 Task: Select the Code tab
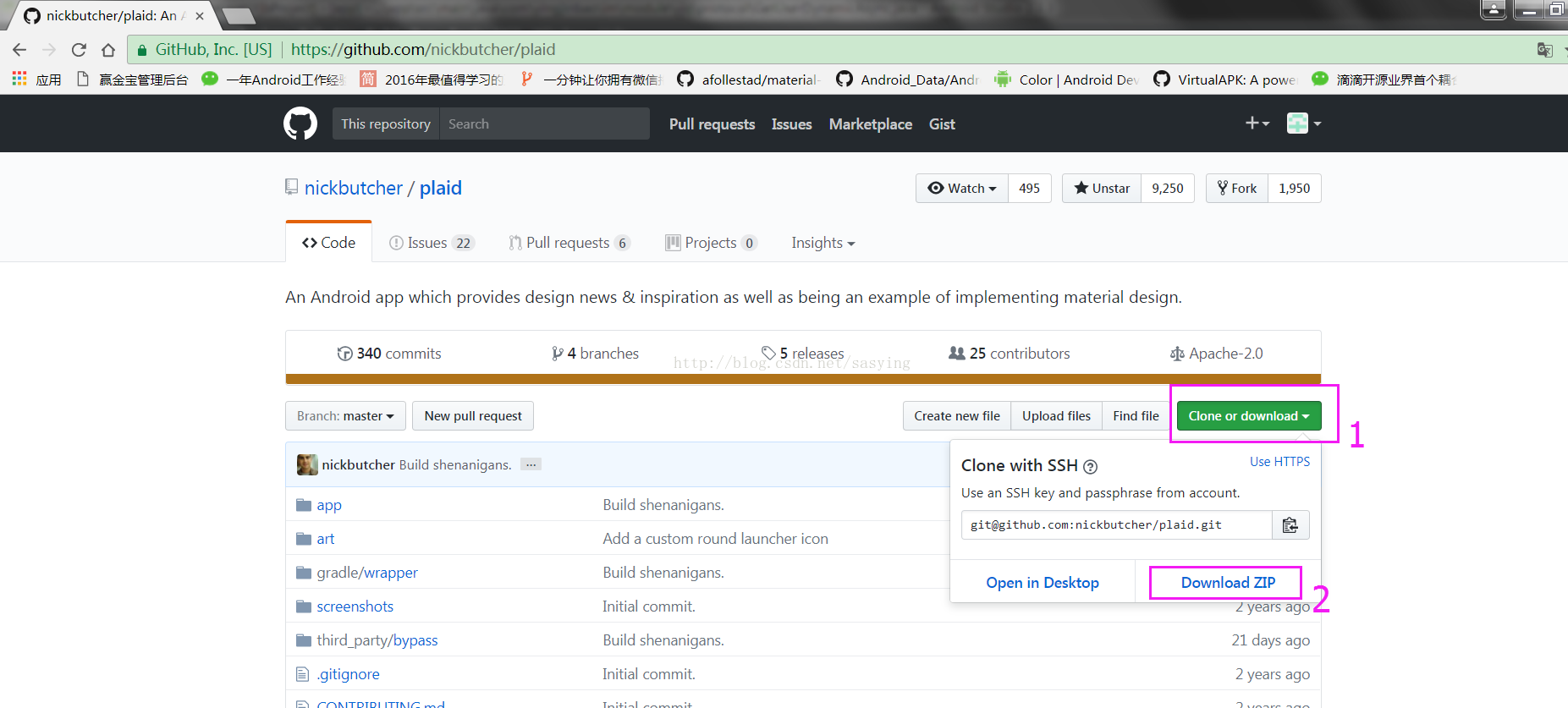pos(329,243)
